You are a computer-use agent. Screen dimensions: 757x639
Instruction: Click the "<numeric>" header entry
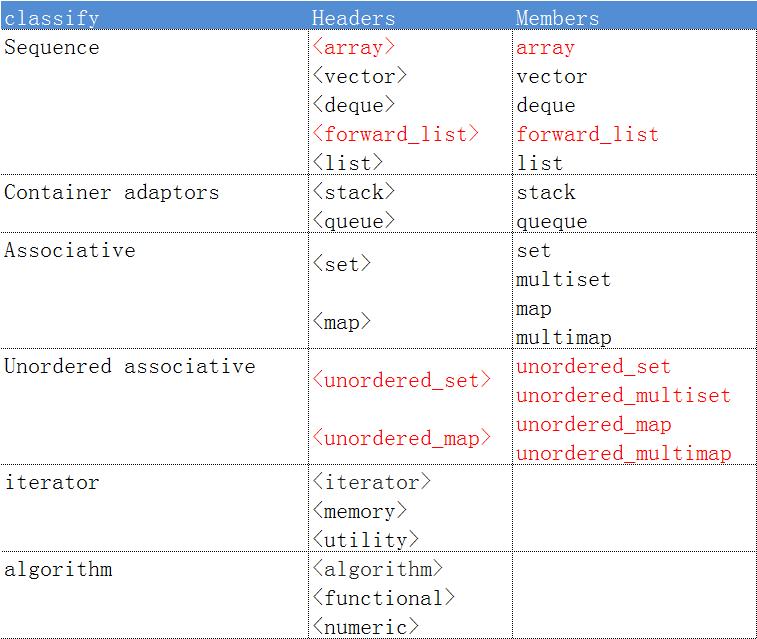pyautogui.click(x=365, y=627)
